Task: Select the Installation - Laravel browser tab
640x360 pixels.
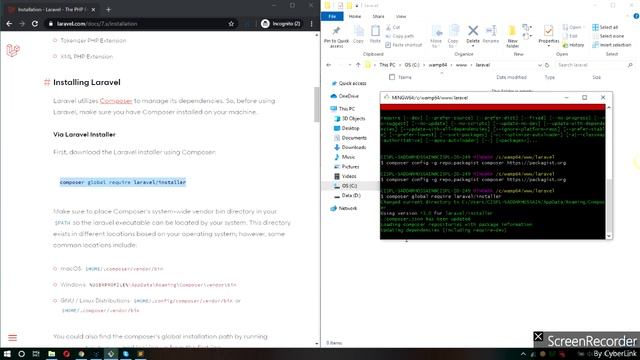Action: [51, 9]
